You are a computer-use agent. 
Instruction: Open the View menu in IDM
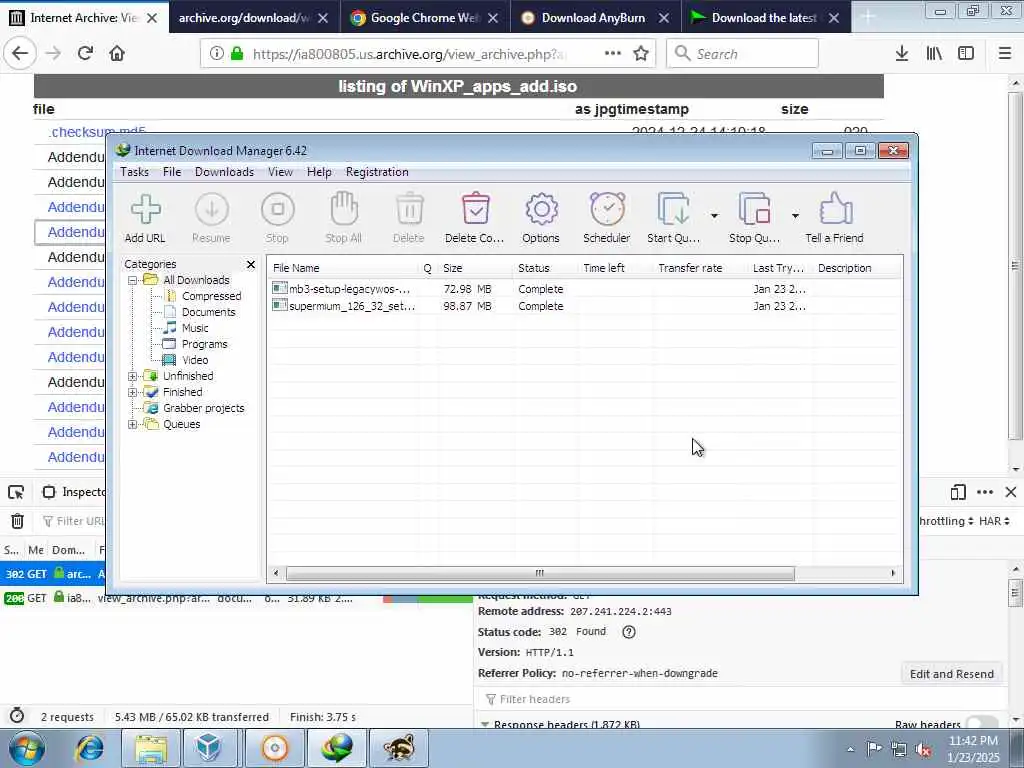click(280, 172)
